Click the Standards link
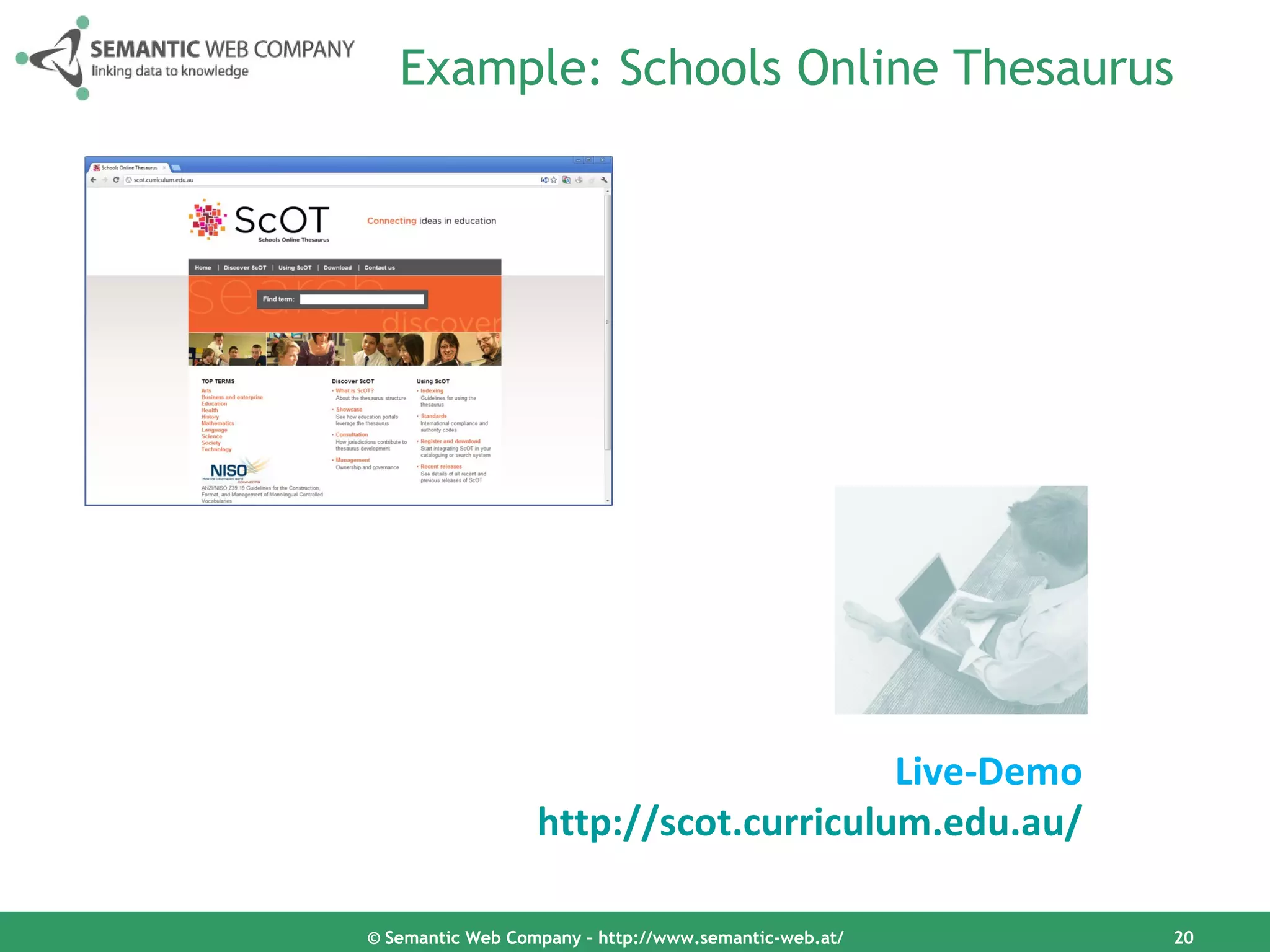Screen dimensions: 1270x952 [x=433, y=416]
